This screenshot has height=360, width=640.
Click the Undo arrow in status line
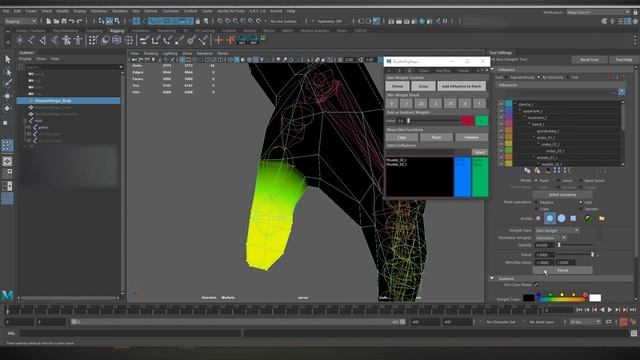(x=72, y=21)
